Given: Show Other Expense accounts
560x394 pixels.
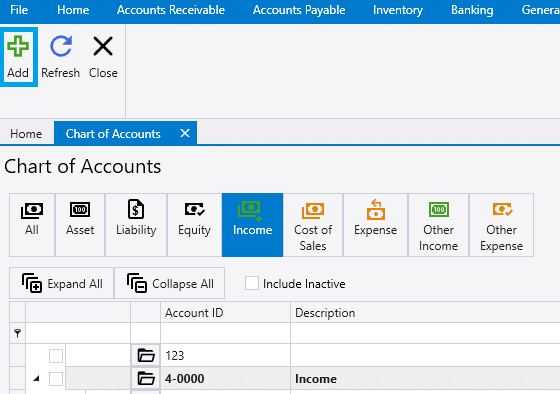Looking at the screenshot, I should (501, 225).
